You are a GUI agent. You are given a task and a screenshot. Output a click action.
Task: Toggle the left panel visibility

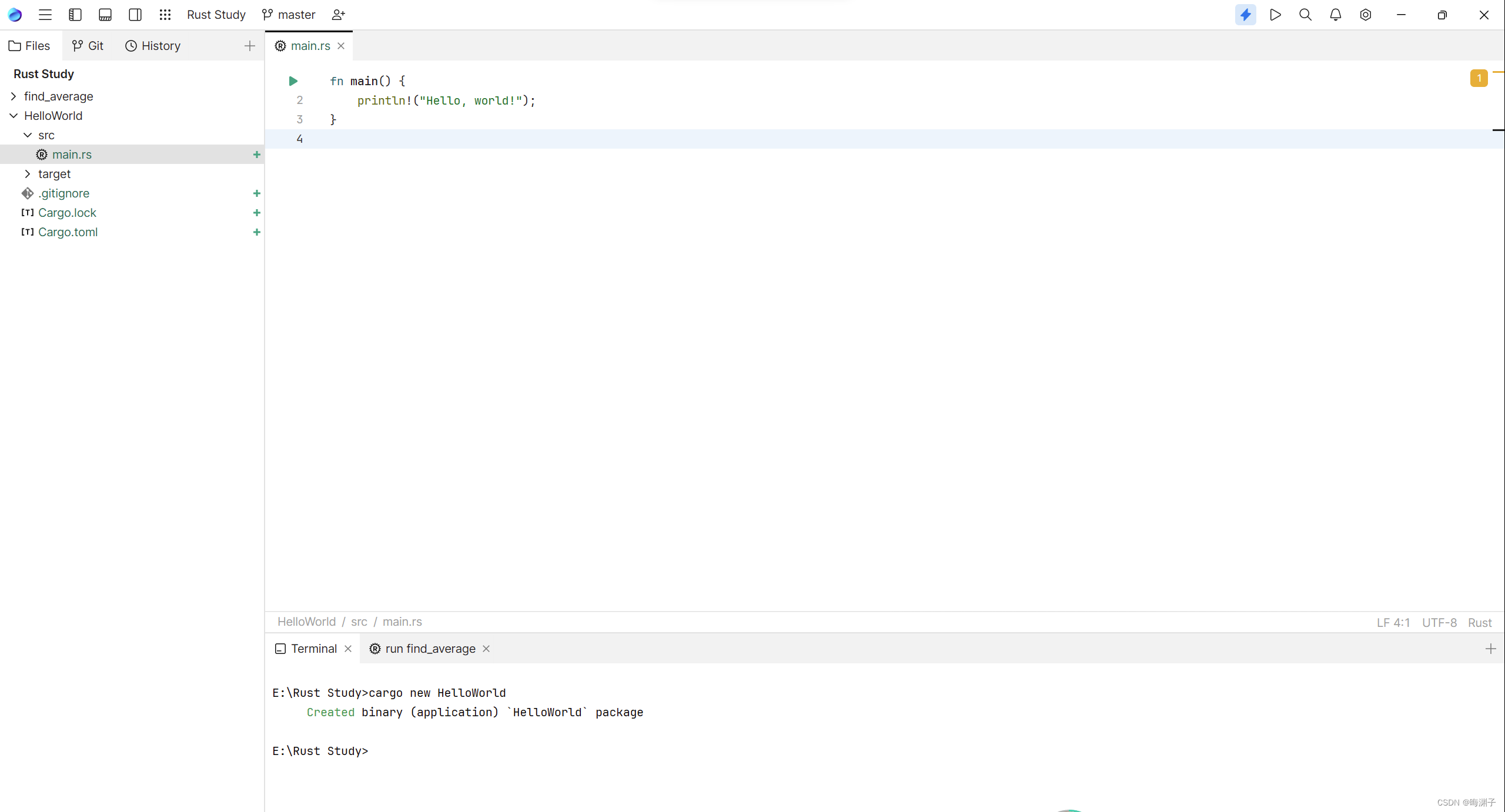75,15
